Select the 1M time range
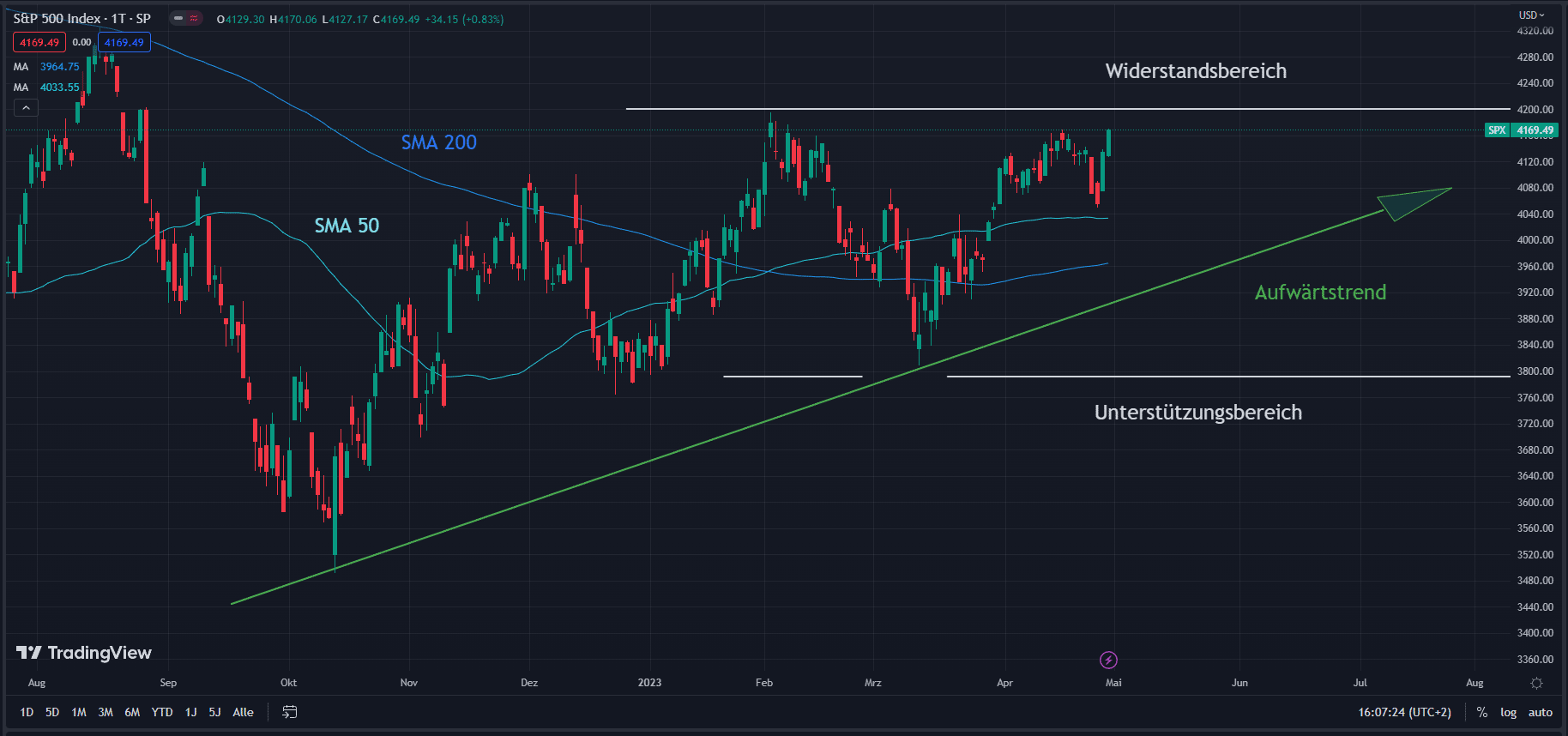 [79, 712]
